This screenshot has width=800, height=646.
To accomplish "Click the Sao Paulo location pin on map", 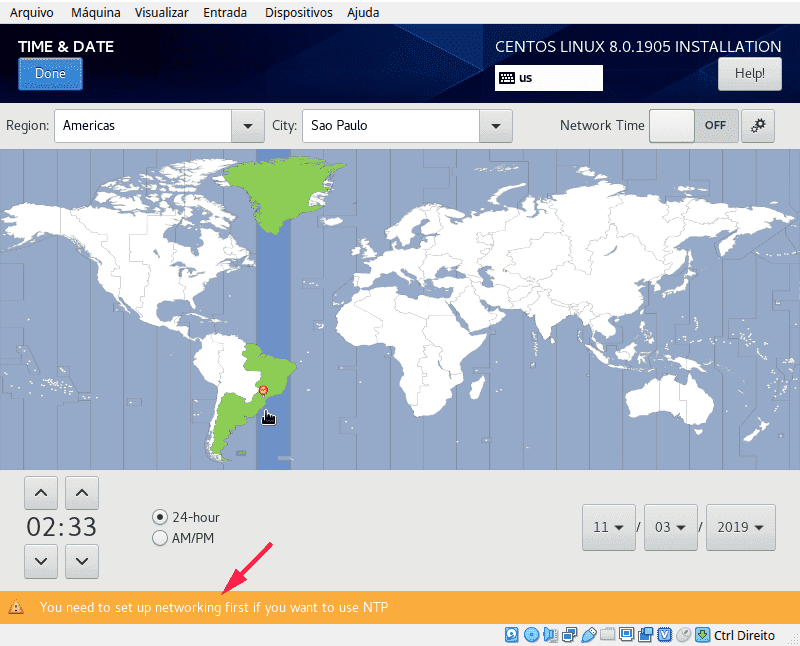I will pyautogui.click(x=263, y=391).
